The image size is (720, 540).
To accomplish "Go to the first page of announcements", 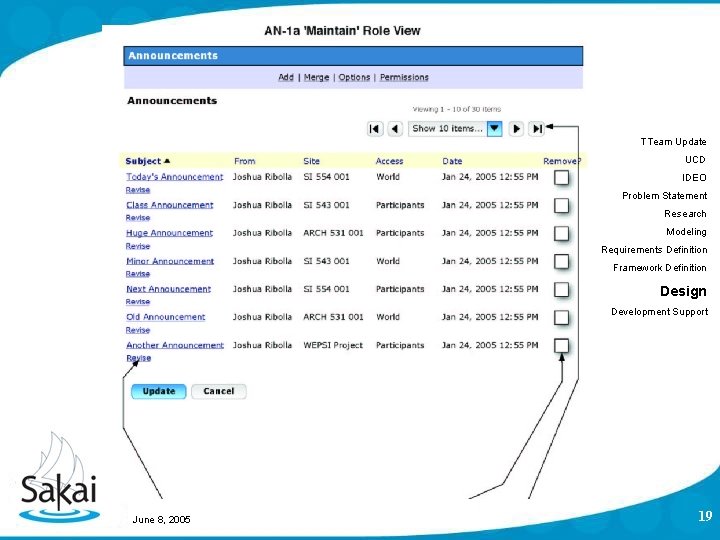I will click(375, 129).
